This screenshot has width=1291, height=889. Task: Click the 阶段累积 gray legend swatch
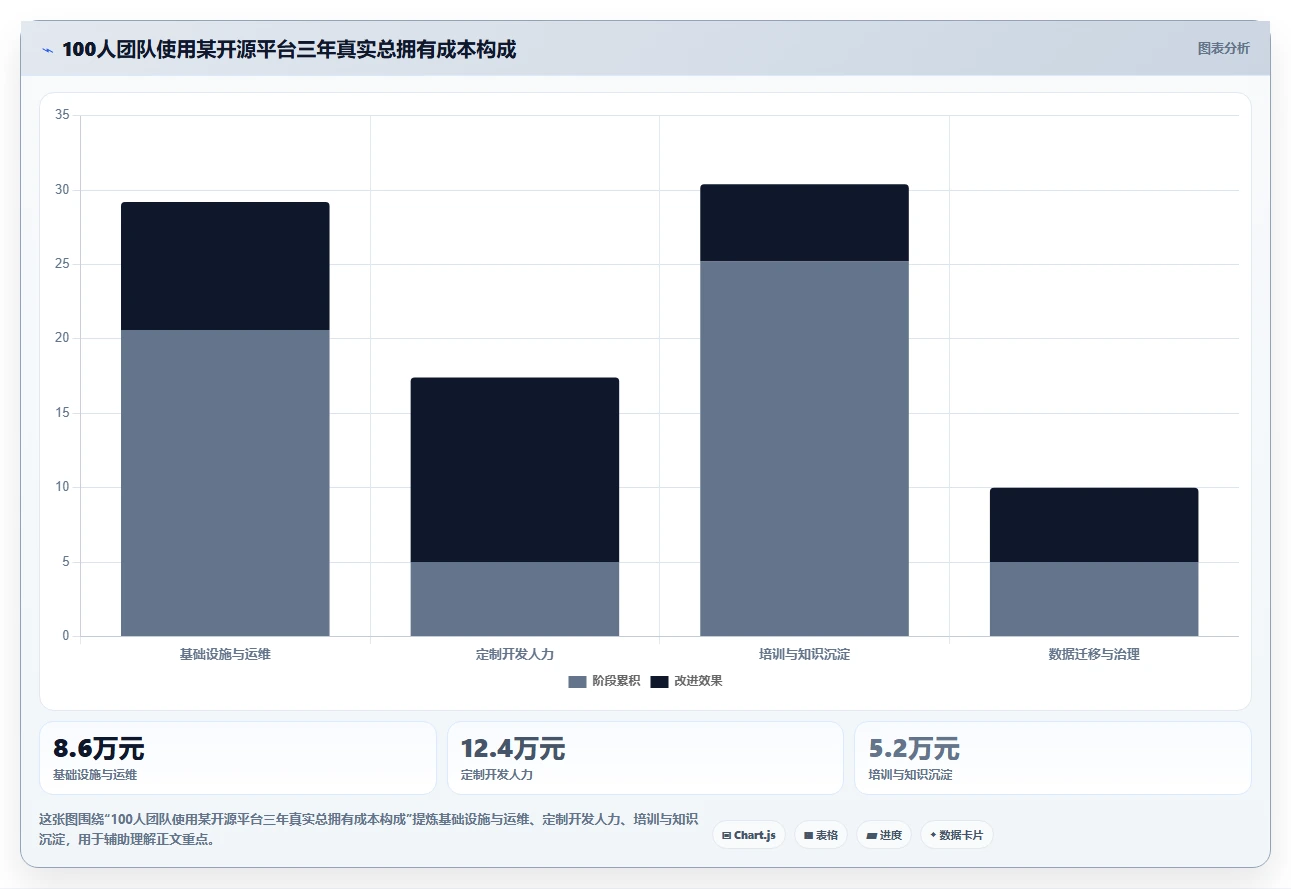point(577,681)
